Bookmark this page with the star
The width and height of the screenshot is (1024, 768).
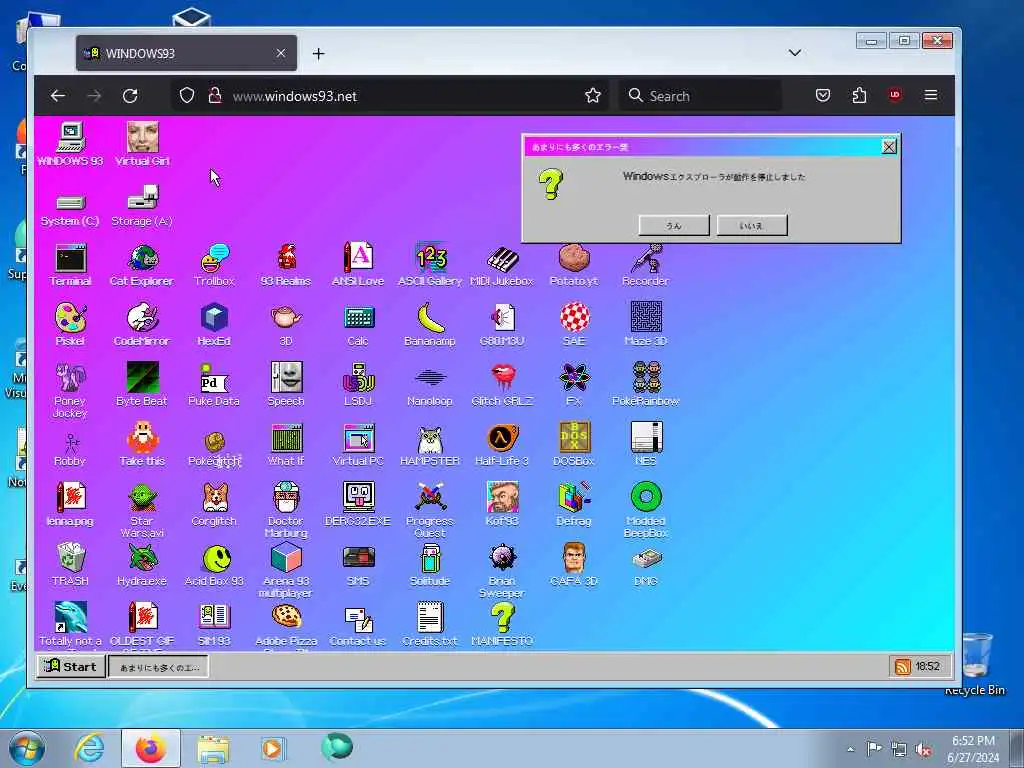click(592, 96)
